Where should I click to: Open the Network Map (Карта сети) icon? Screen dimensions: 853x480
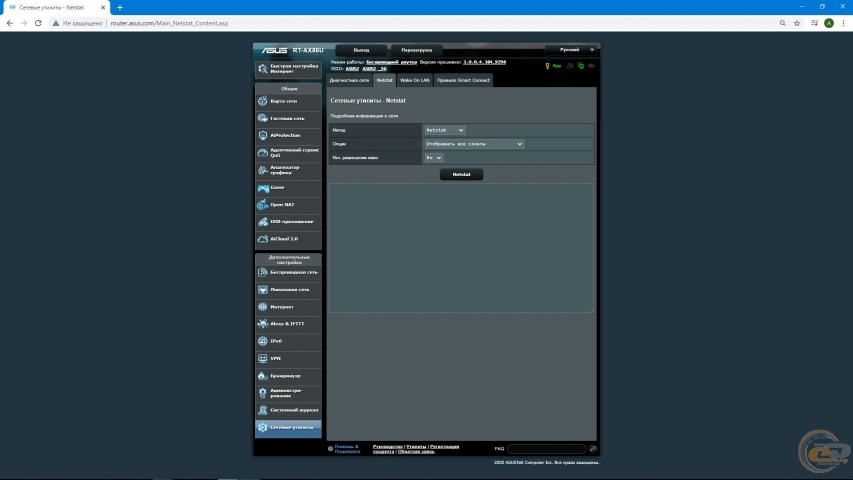pos(263,101)
